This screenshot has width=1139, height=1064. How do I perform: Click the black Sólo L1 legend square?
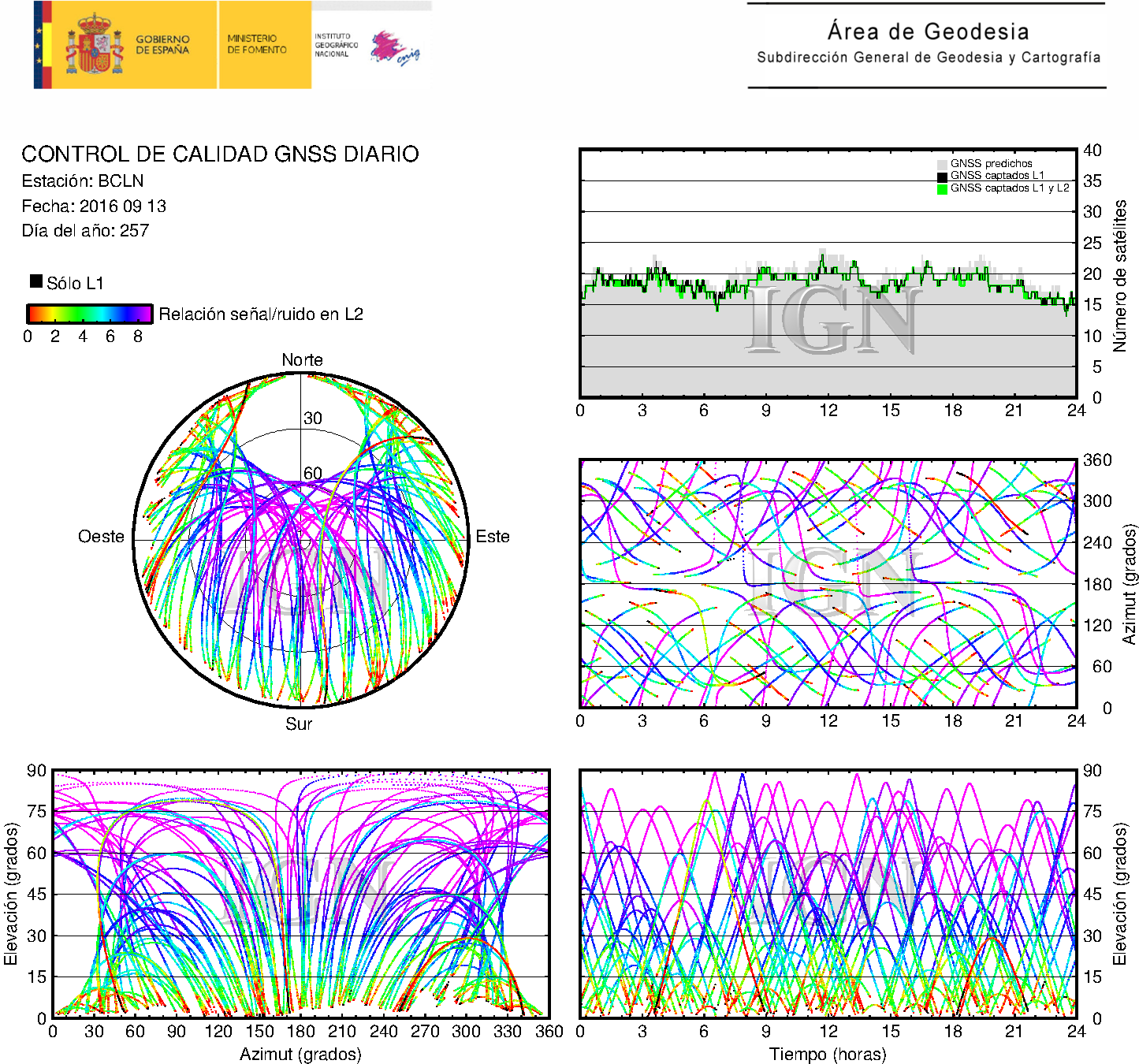point(36,281)
